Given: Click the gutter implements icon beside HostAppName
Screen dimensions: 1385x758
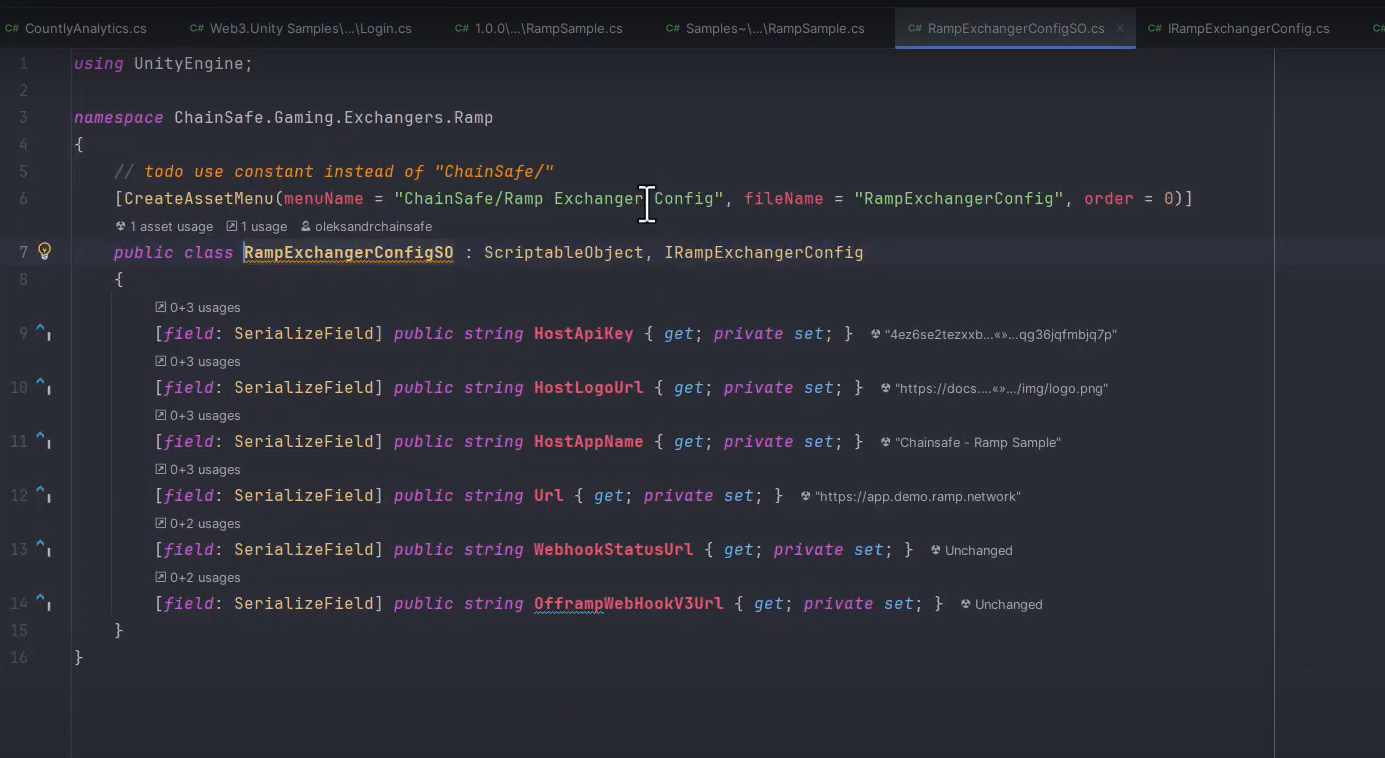Looking at the screenshot, I should pos(43,440).
